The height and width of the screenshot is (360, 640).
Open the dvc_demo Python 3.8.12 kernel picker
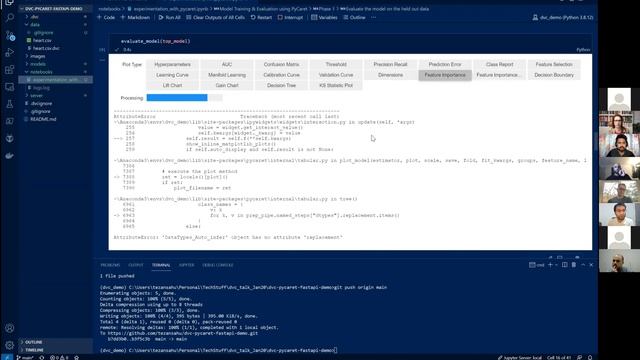[563, 18]
